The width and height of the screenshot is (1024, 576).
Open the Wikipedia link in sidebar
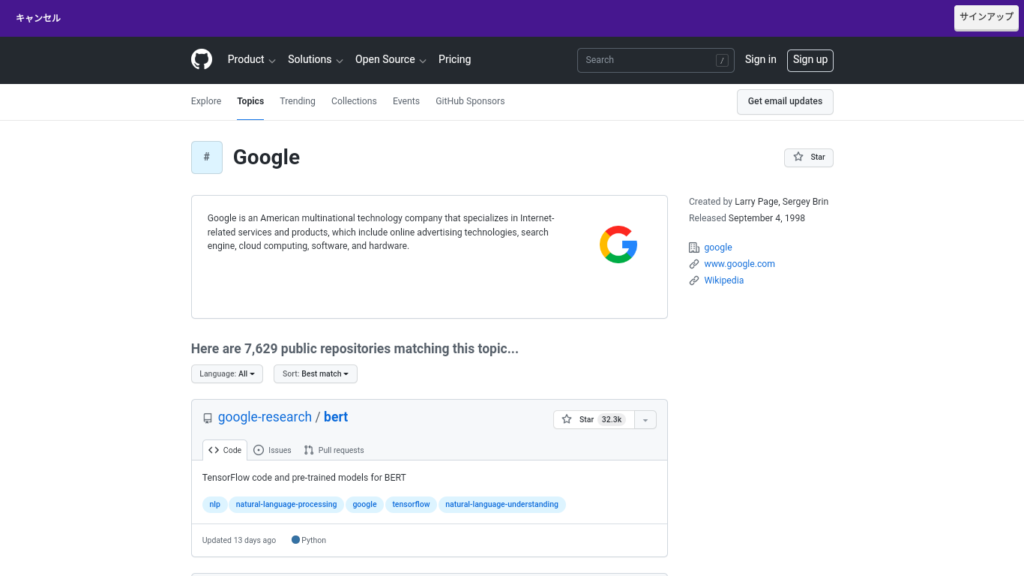coord(723,281)
